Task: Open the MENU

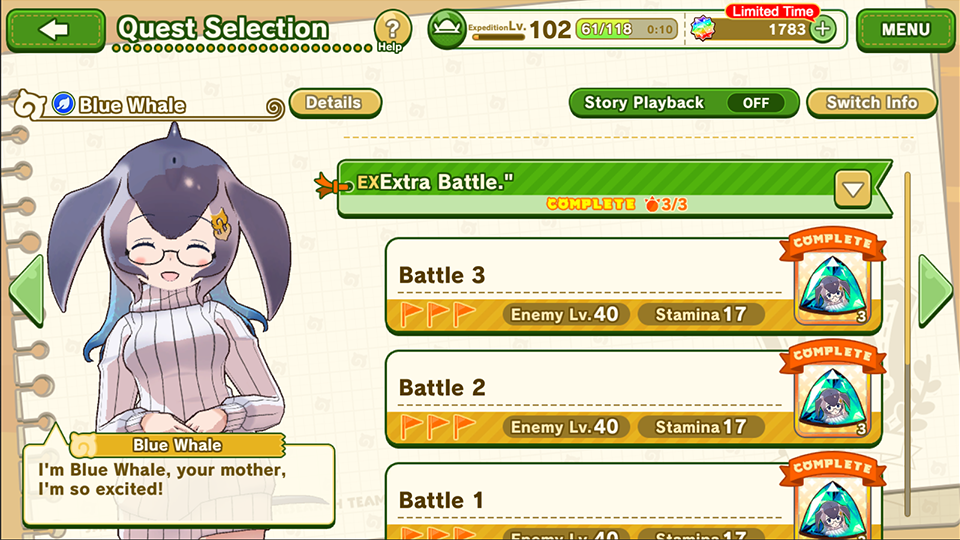Action: click(x=905, y=29)
